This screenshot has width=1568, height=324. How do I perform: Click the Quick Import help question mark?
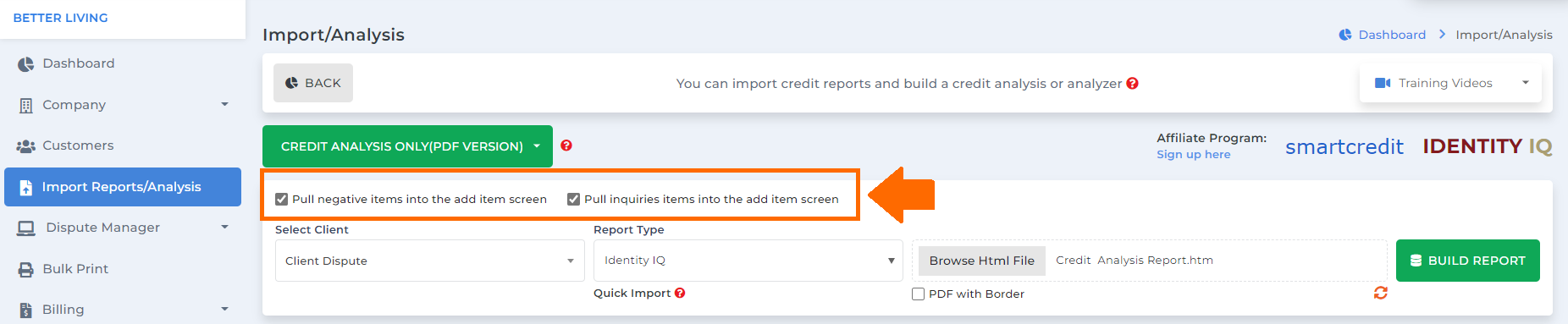tap(680, 293)
